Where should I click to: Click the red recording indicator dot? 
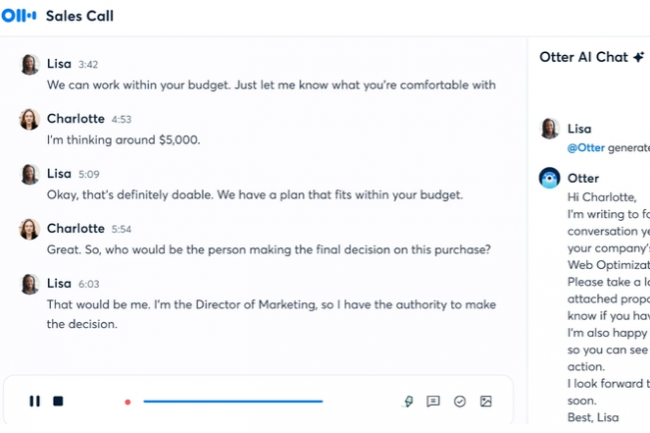point(128,402)
